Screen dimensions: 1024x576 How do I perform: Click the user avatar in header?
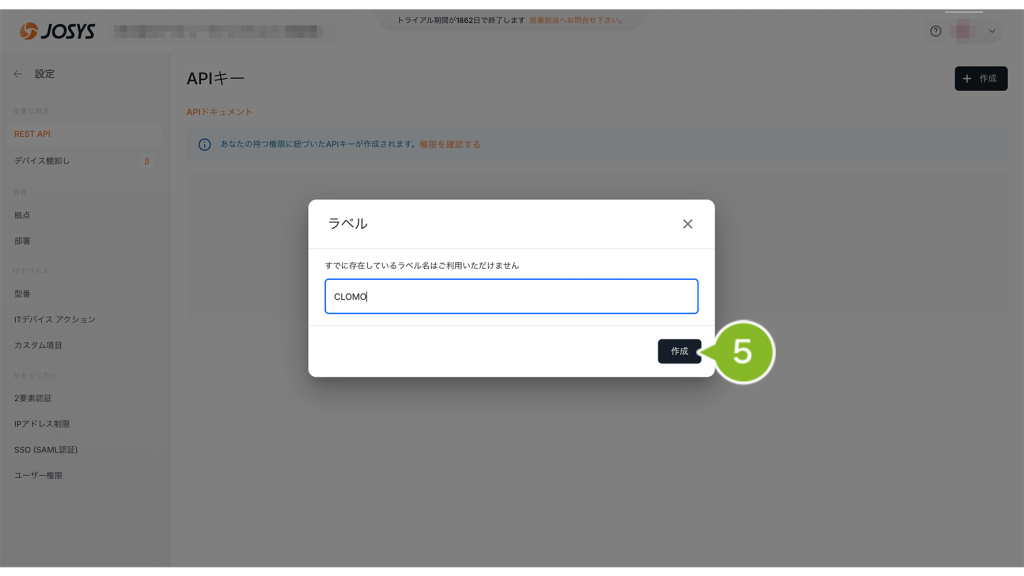964,31
